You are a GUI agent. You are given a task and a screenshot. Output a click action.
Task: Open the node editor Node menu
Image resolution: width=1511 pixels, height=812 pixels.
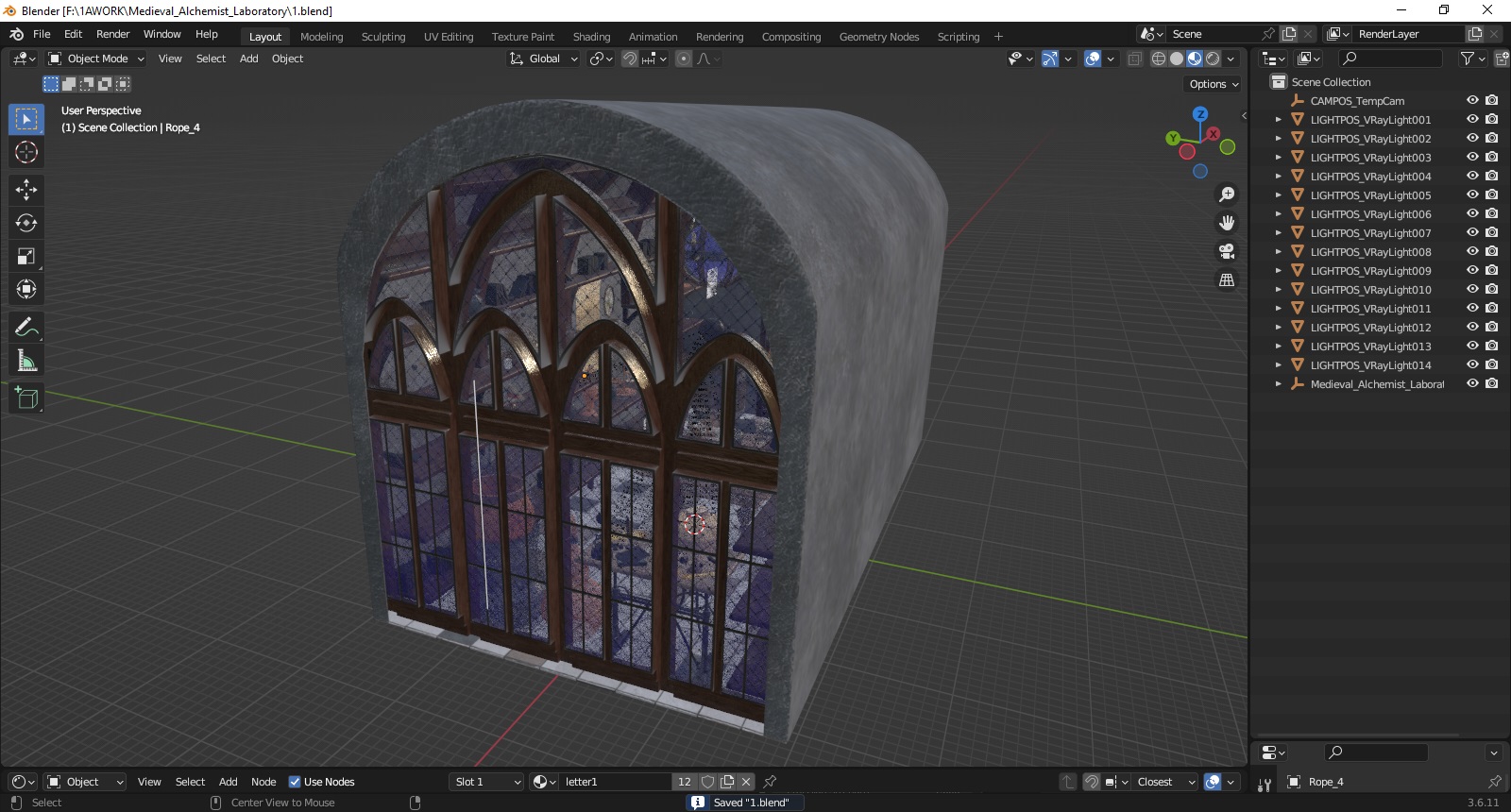pos(263,782)
